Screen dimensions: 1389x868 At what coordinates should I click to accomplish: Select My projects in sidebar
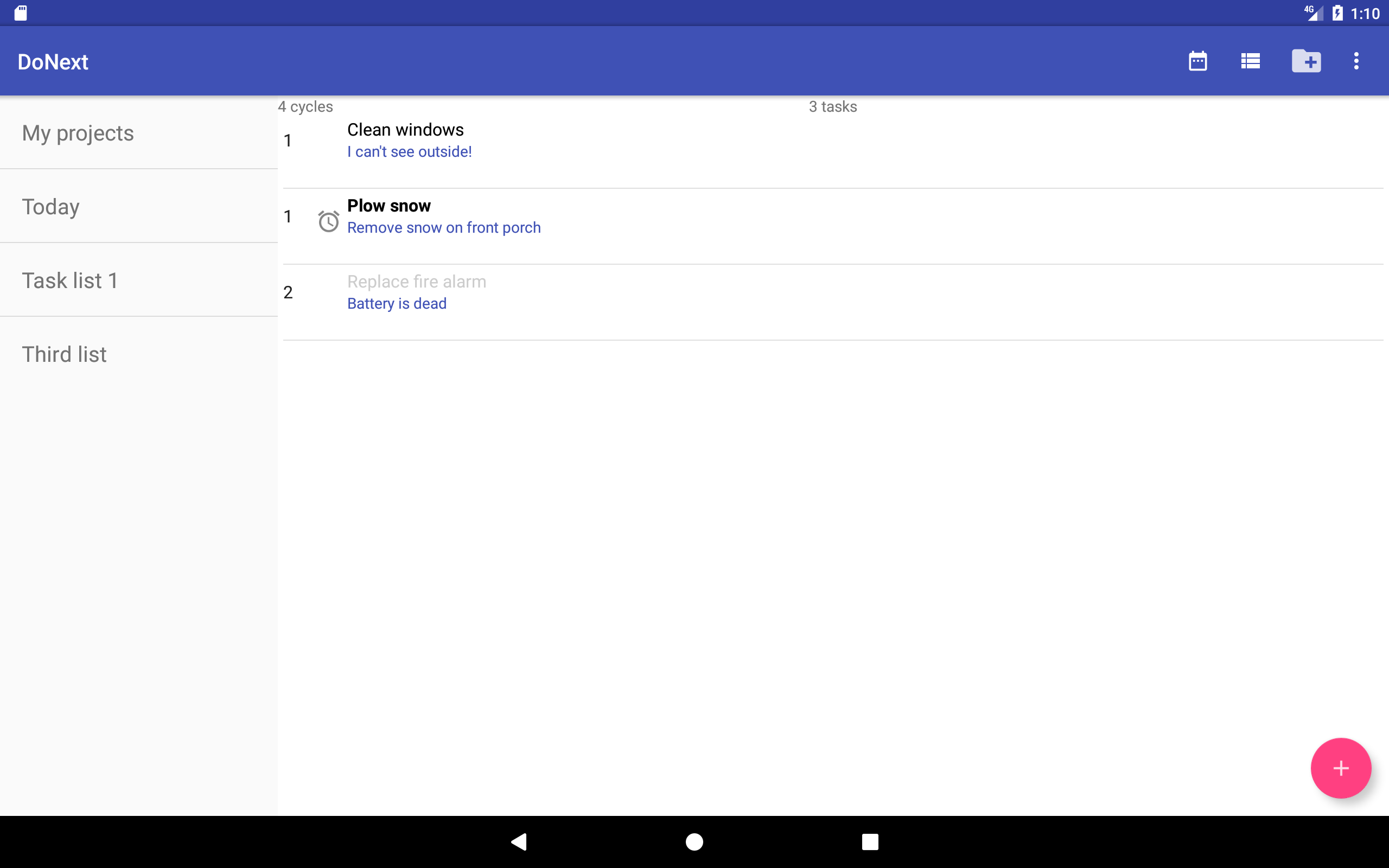[78, 133]
